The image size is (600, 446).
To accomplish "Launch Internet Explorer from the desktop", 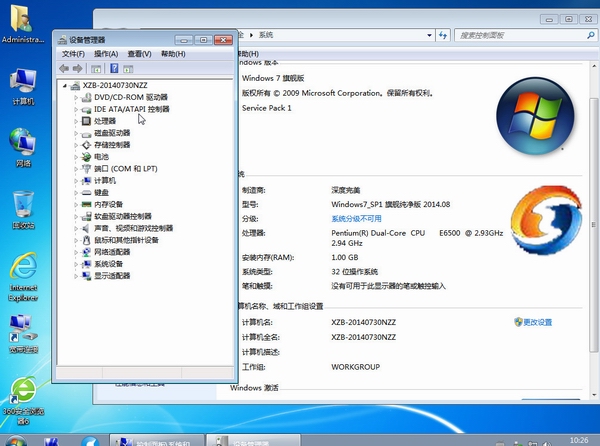I will tap(23, 276).
